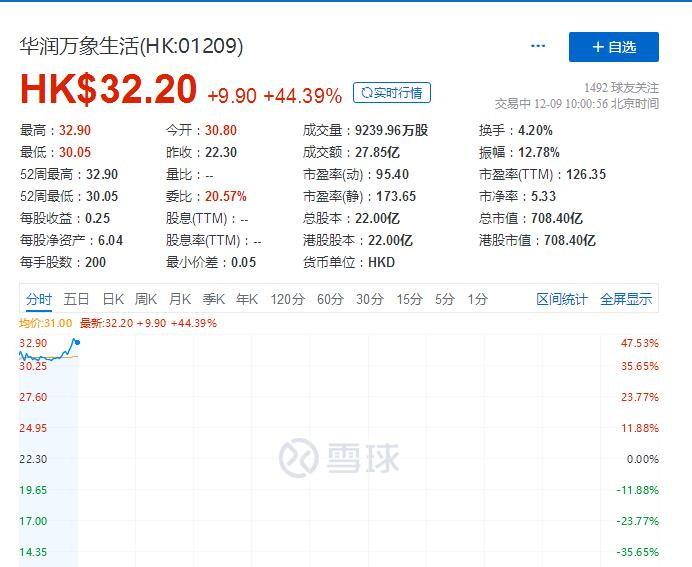Open 区间统计 range statistics

tap(562, 299)
